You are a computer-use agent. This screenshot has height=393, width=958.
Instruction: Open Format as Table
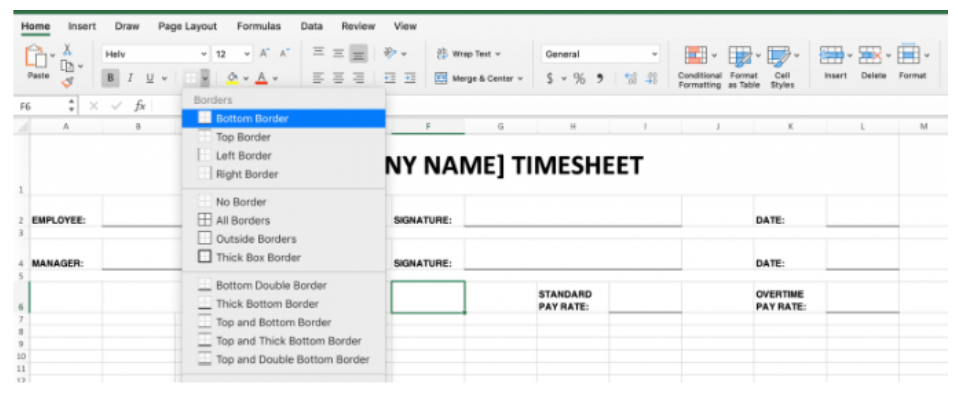(744, 67)
